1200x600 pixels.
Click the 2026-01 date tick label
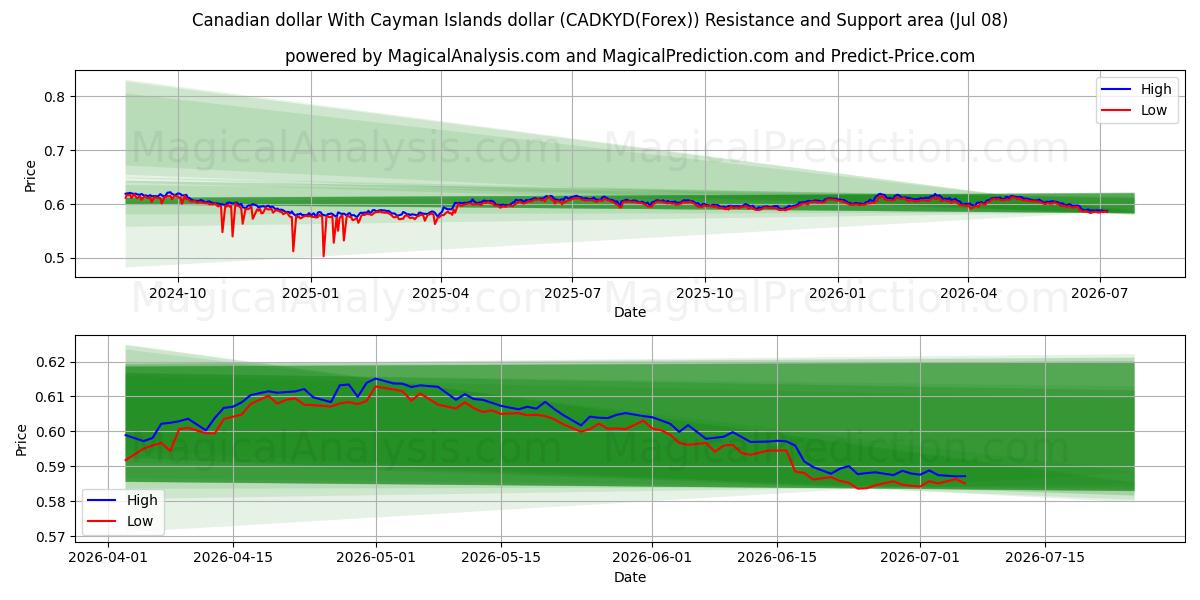click(837, 293)
